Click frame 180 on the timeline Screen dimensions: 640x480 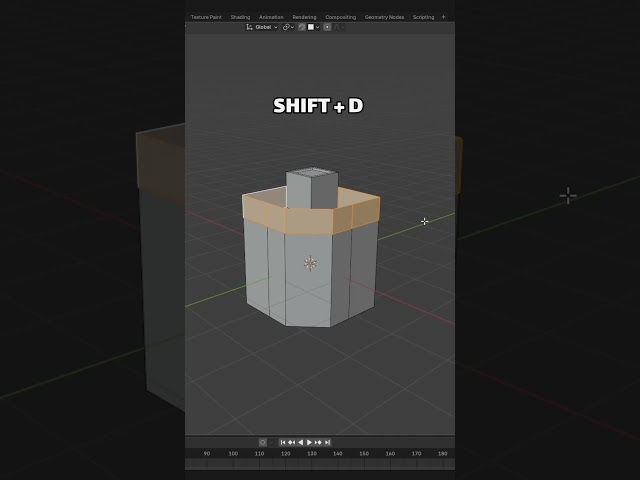tap(442, 453)
